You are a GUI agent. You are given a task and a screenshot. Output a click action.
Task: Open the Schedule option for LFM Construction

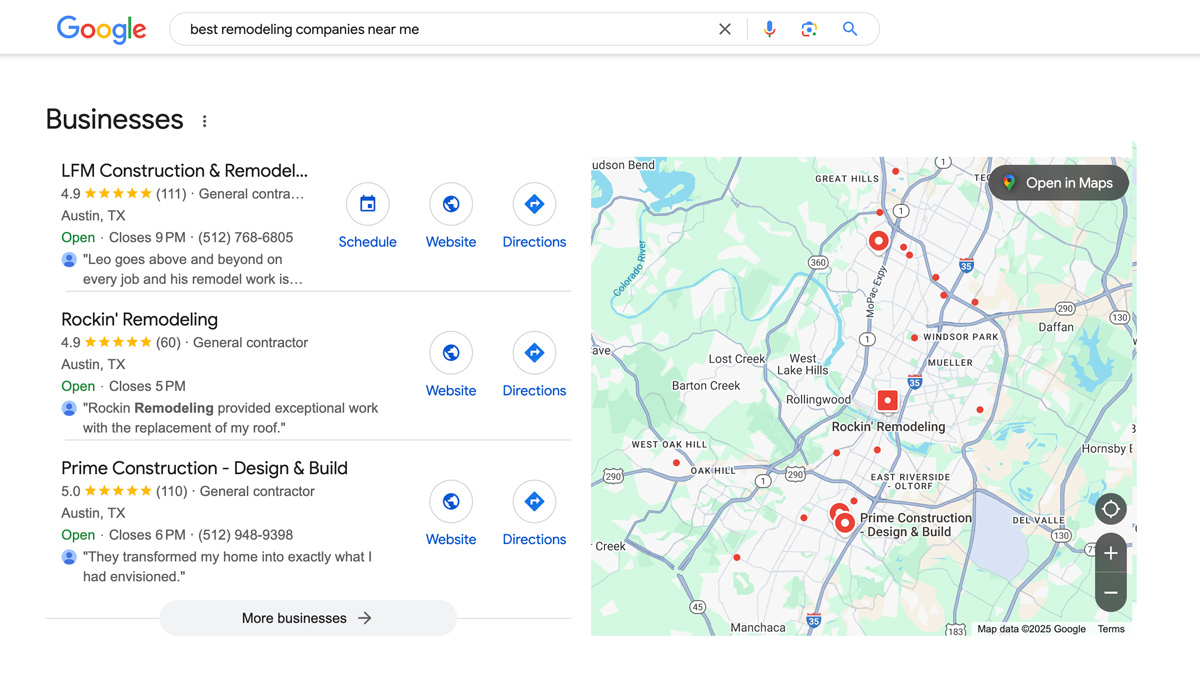367,204
